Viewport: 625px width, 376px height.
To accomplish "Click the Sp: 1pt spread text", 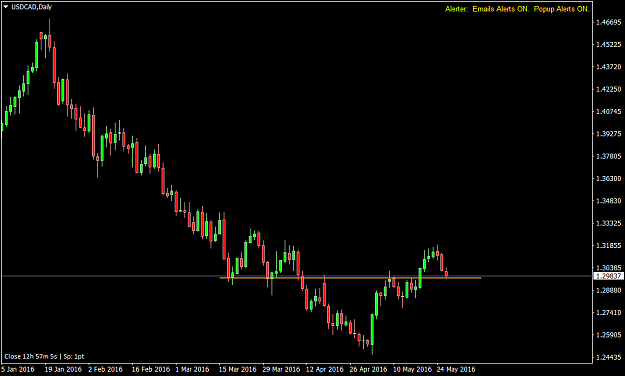I will tap(74, 356).
